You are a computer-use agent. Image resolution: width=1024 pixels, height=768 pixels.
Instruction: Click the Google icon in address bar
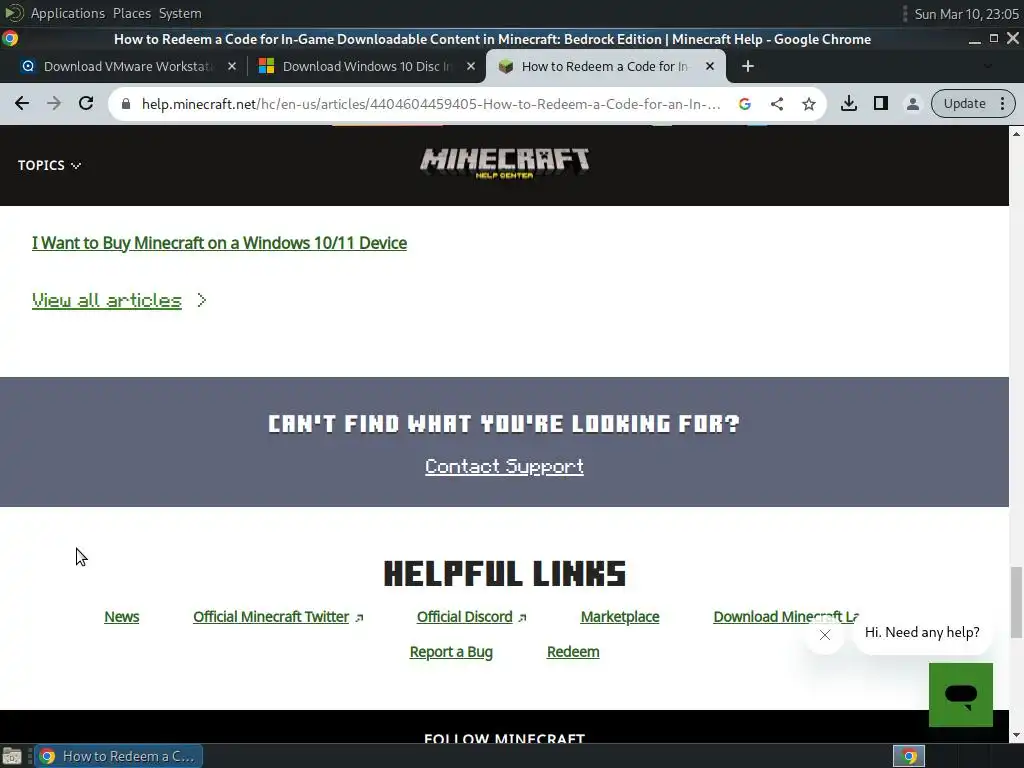(744, 104)
